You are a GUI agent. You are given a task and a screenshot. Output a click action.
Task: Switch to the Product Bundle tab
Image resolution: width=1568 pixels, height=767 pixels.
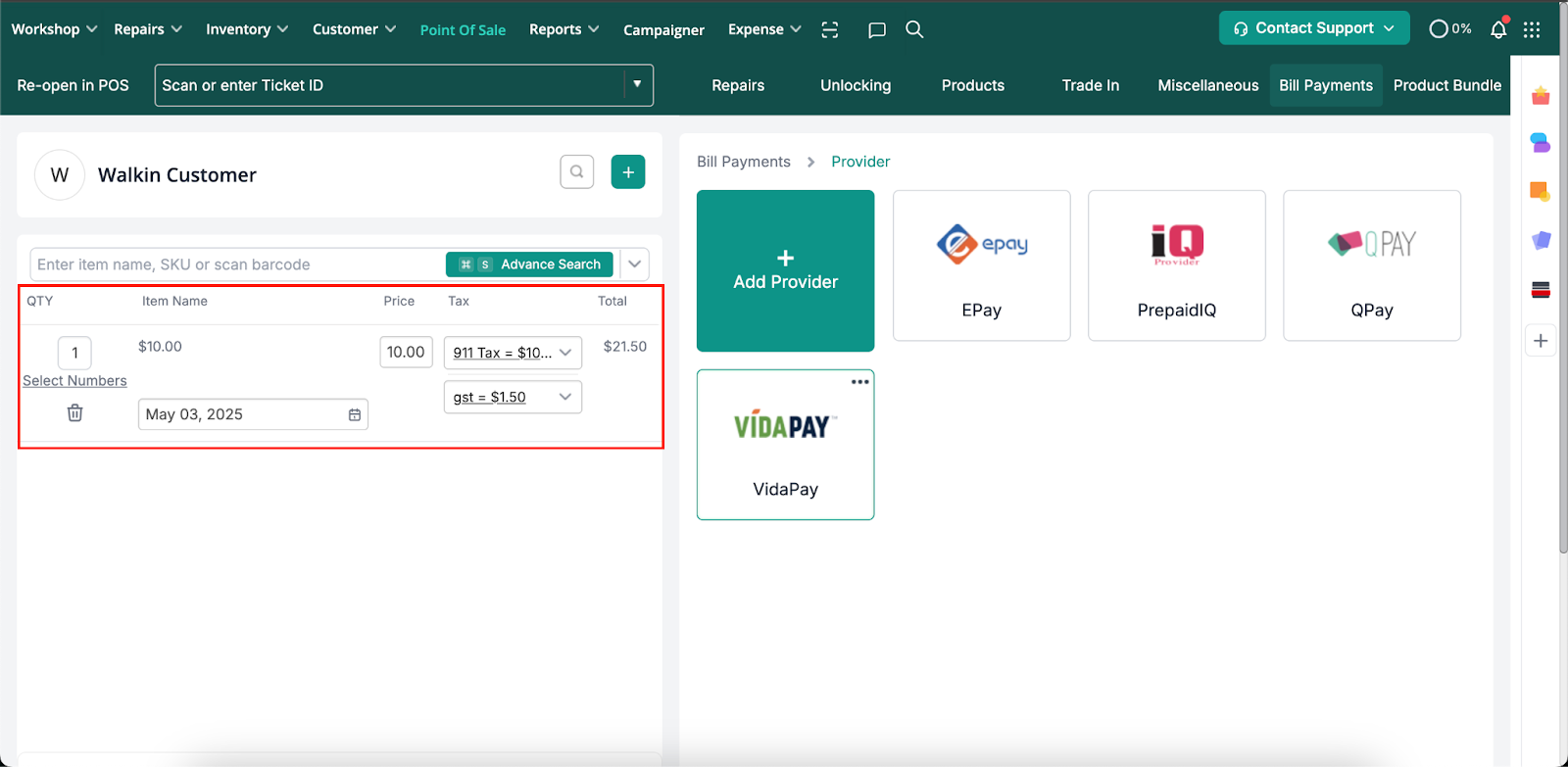[1446, 85]
